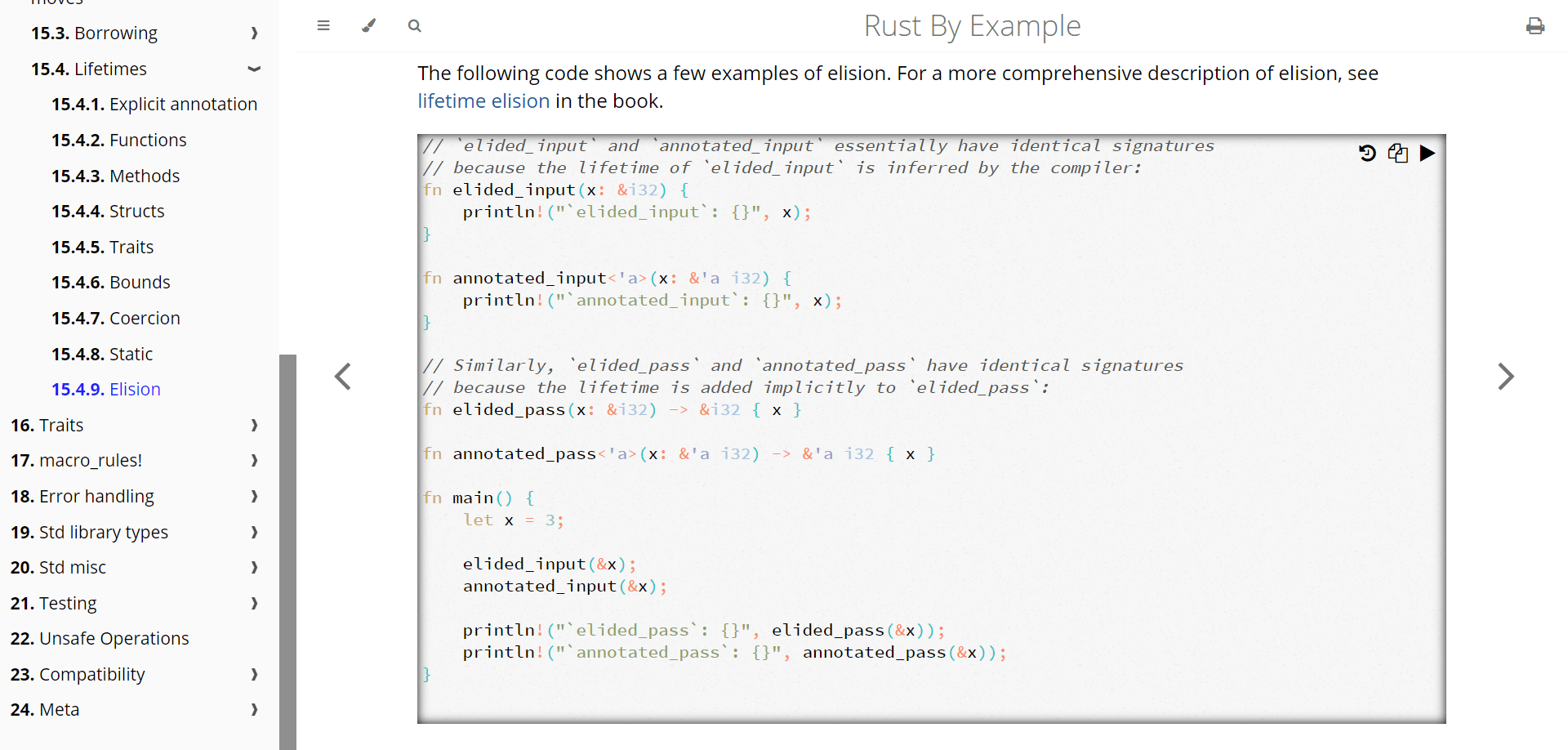The image size is (1568, 750).
Task: Expand the 19 Std library types chevron
Action: tap(254, 533)
